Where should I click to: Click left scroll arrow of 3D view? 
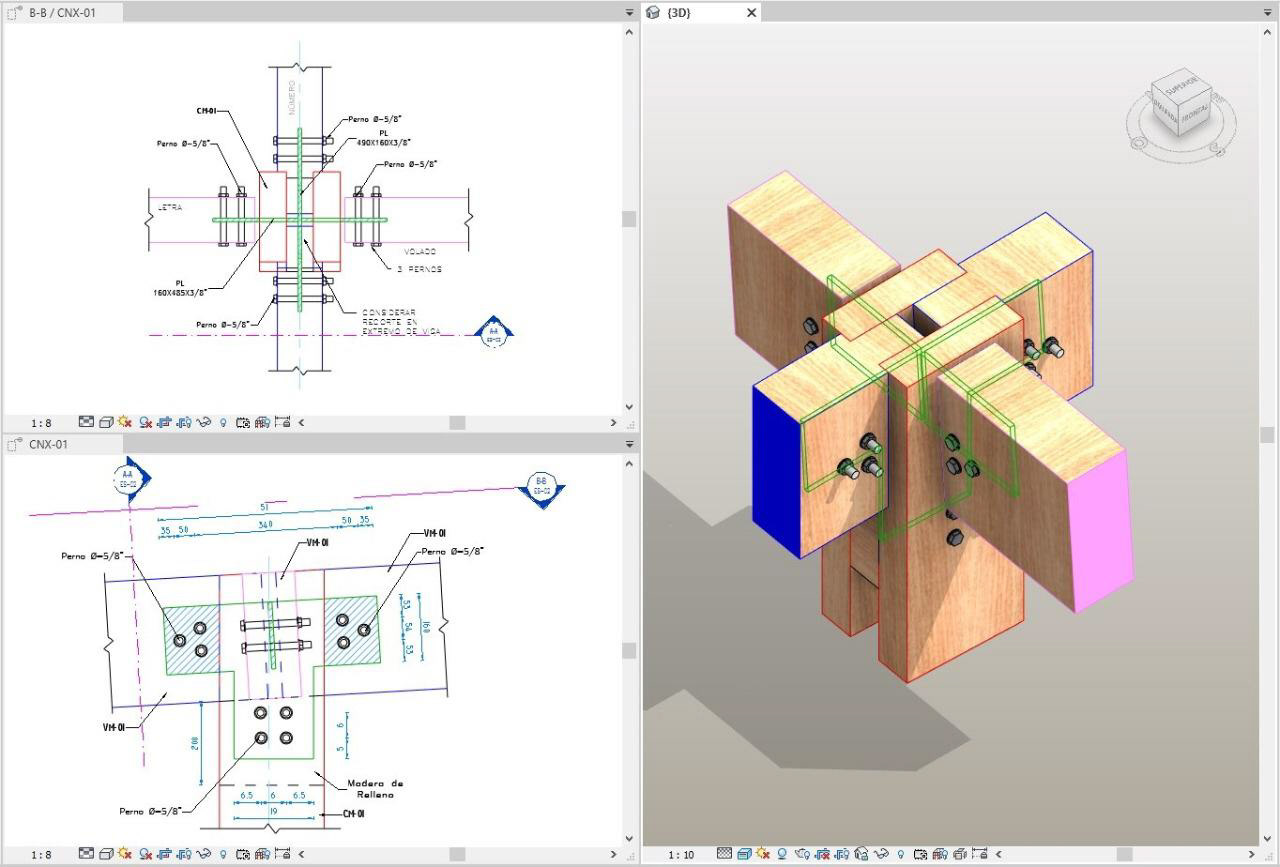click(x=997, y=854)
